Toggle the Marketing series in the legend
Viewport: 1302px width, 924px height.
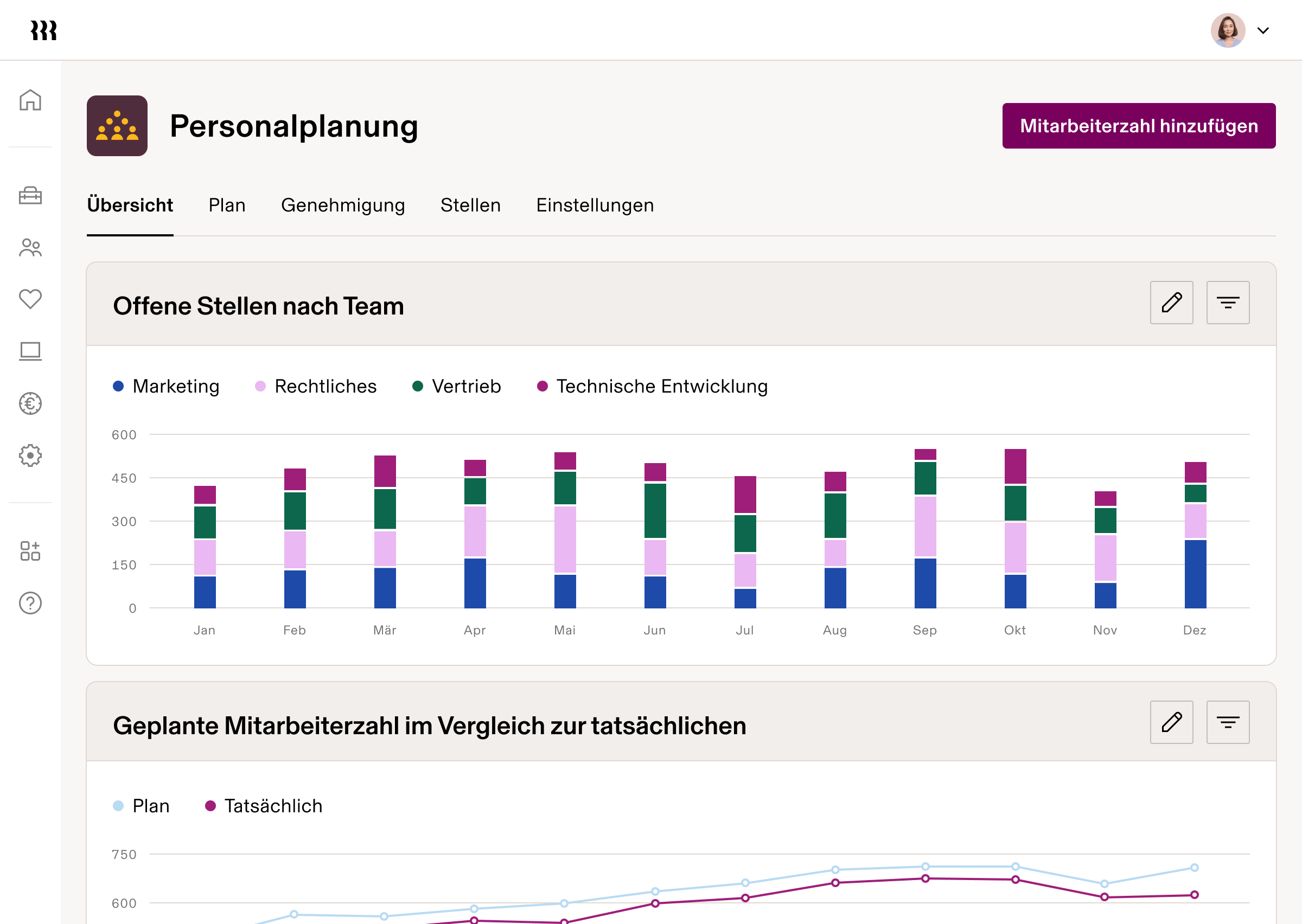coord(165,386)
